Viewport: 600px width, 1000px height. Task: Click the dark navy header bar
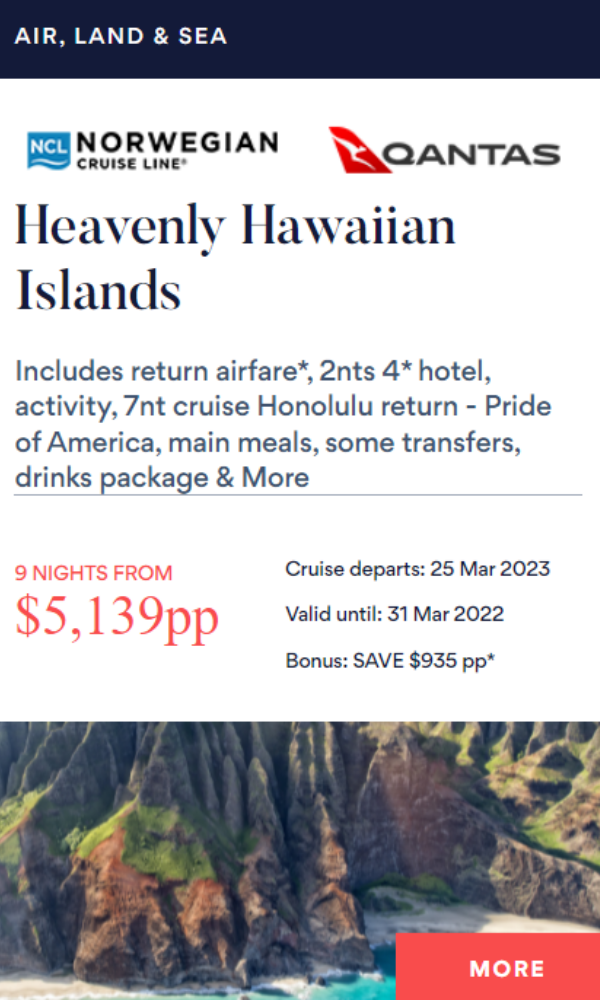[x=300, y=39]
